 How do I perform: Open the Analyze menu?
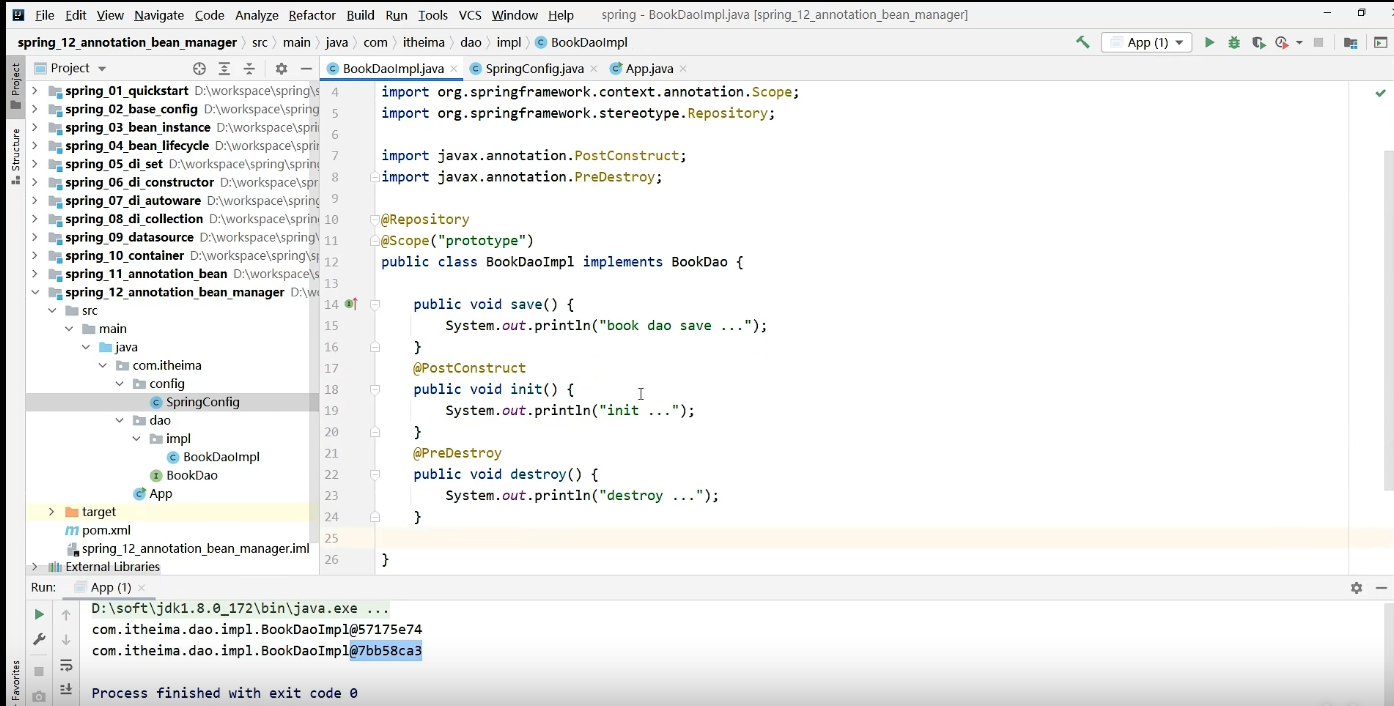[257, 15]
